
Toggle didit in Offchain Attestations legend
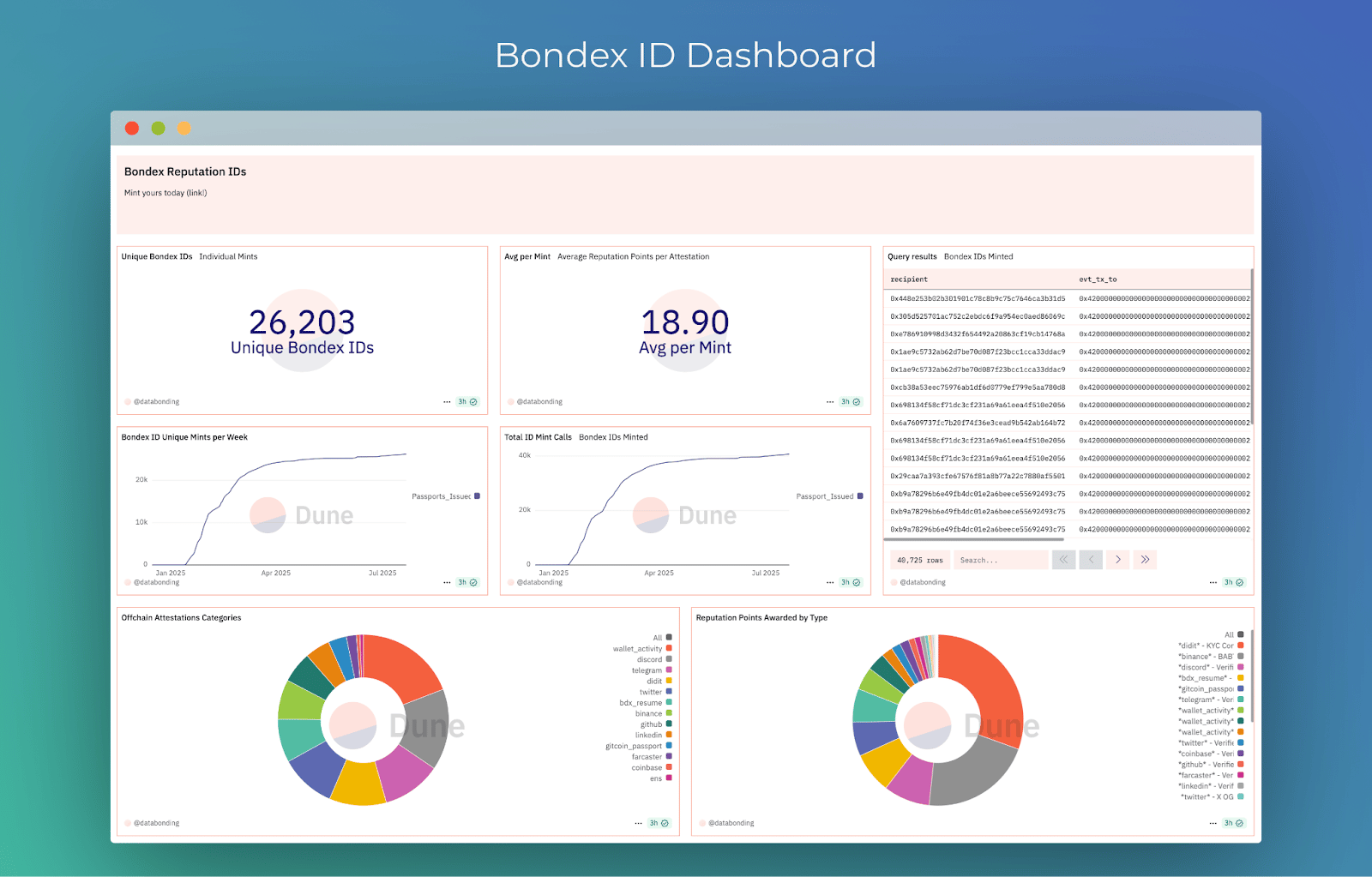pyautogui.click(x=659, y=681)
